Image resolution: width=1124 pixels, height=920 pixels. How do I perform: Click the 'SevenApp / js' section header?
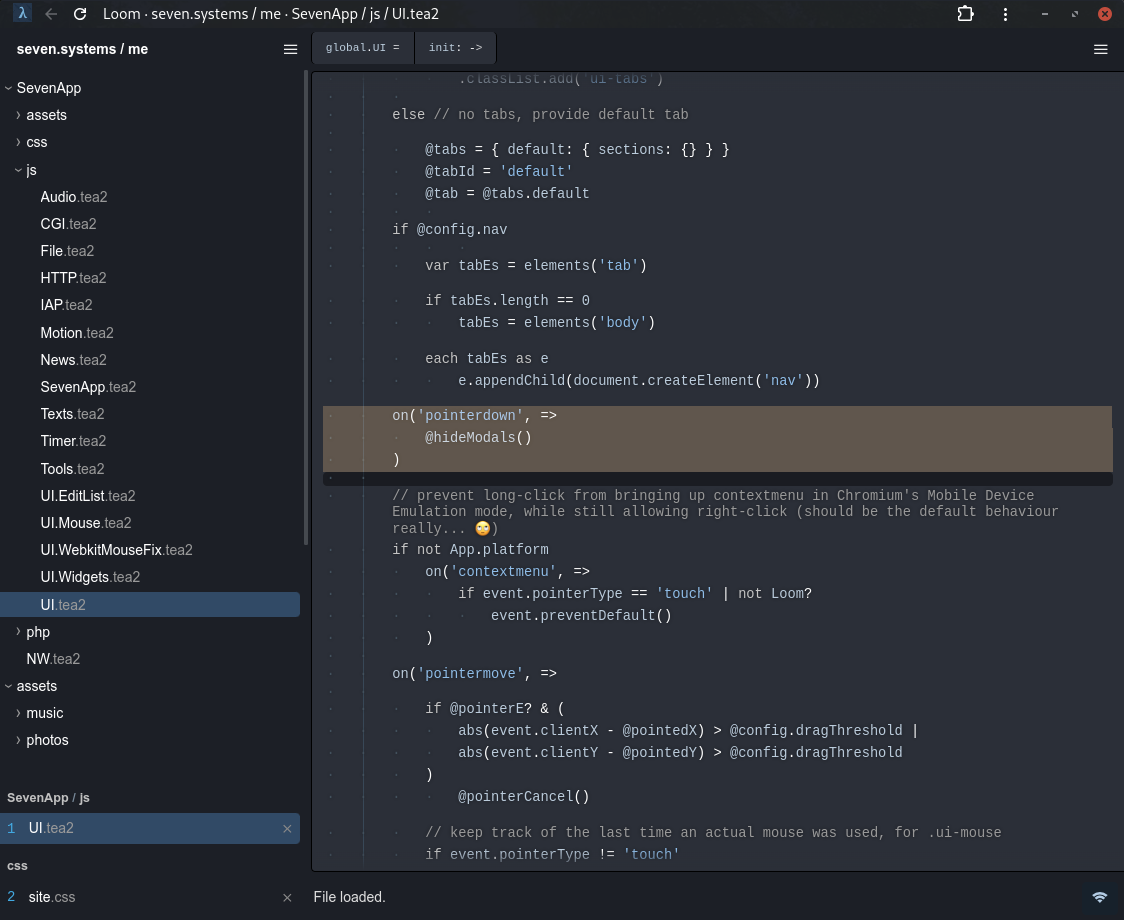pyautogui.click(x=48, y=798)
